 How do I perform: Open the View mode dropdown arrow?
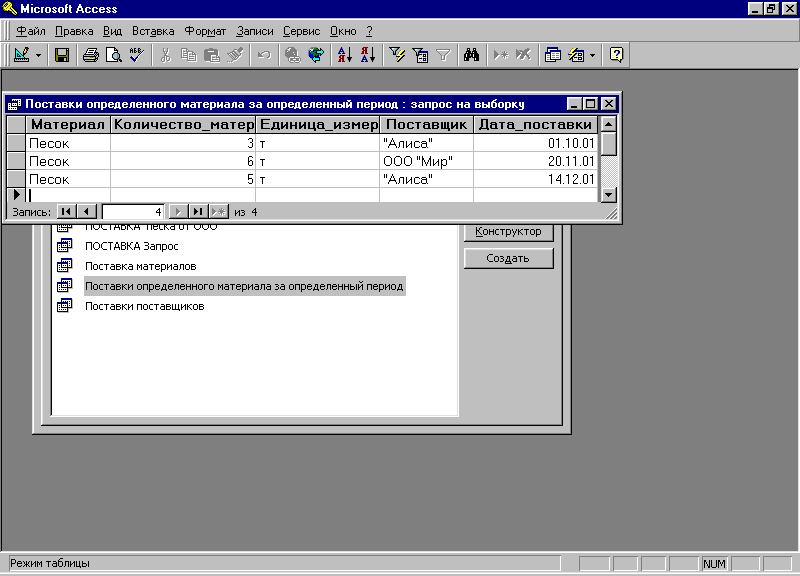coord(38,55)
